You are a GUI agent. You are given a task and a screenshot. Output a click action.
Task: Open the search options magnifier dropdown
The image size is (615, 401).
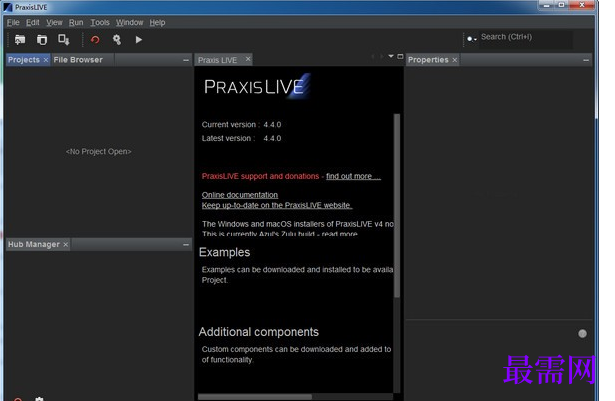[471, 39]
